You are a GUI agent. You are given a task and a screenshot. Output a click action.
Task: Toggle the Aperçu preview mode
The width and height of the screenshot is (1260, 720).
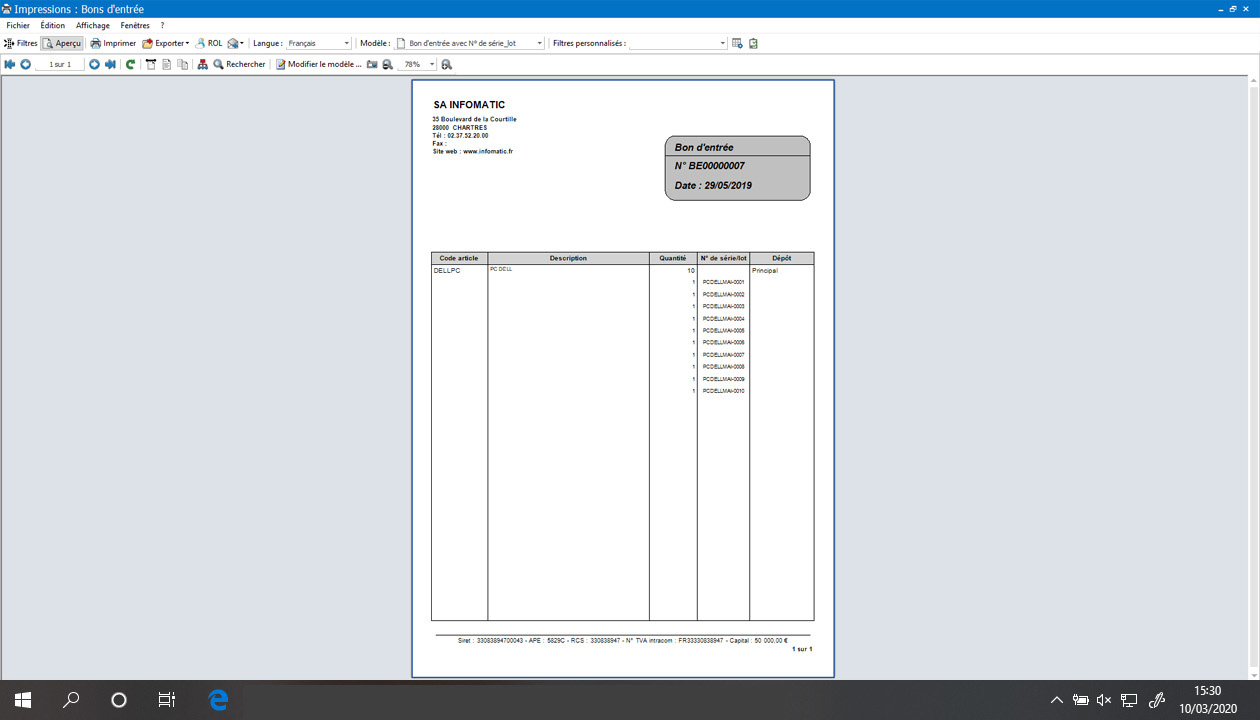point(62,43)
